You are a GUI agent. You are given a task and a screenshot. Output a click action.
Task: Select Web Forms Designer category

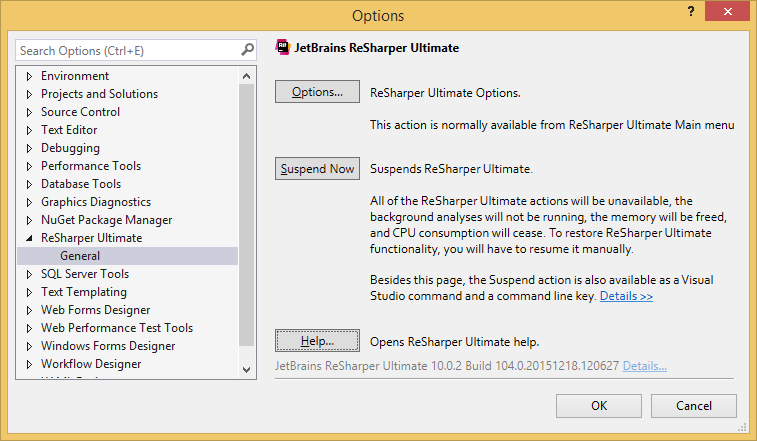coord(94,310)
